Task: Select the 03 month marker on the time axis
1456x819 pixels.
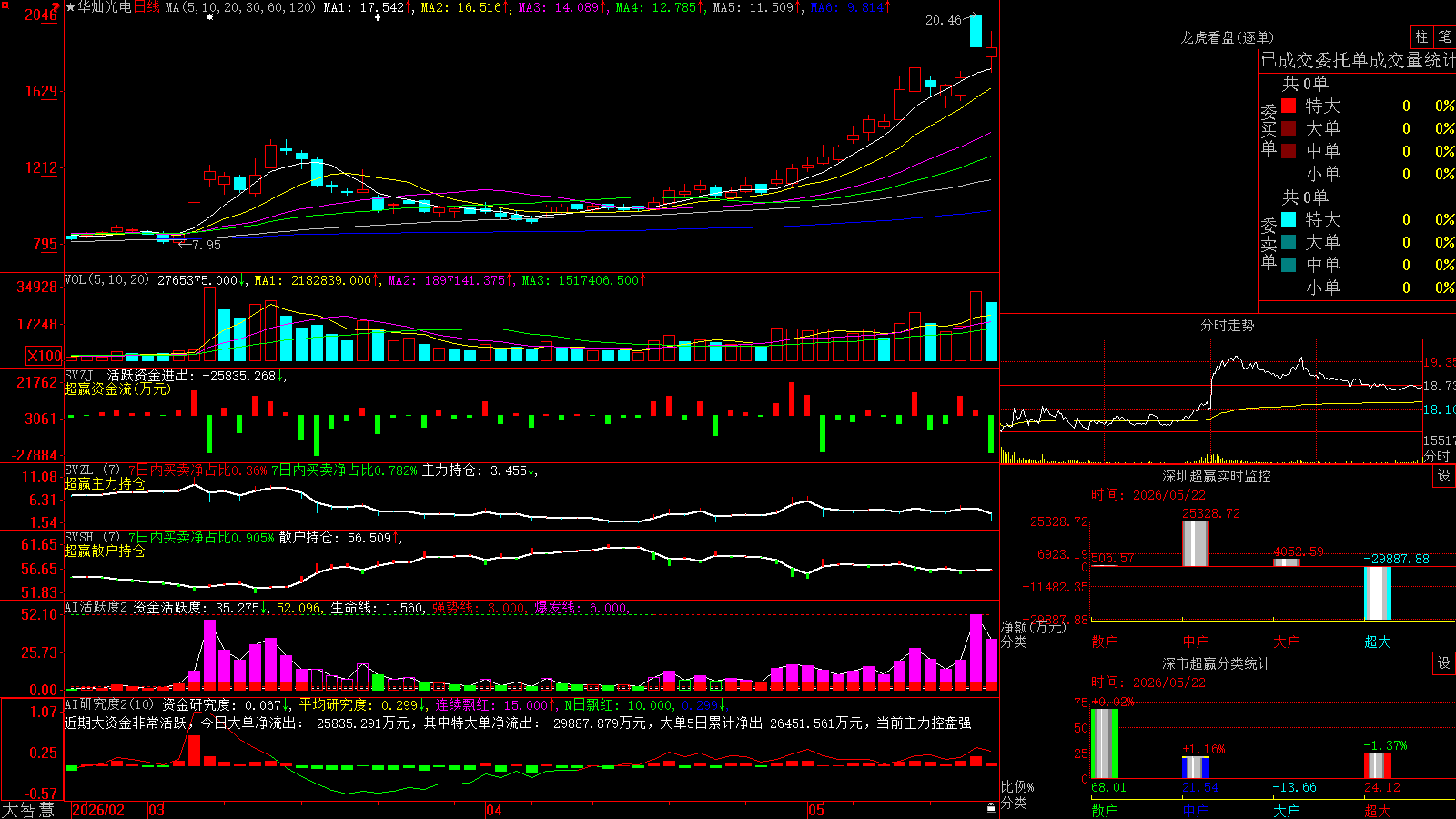Action: (157, 810)
